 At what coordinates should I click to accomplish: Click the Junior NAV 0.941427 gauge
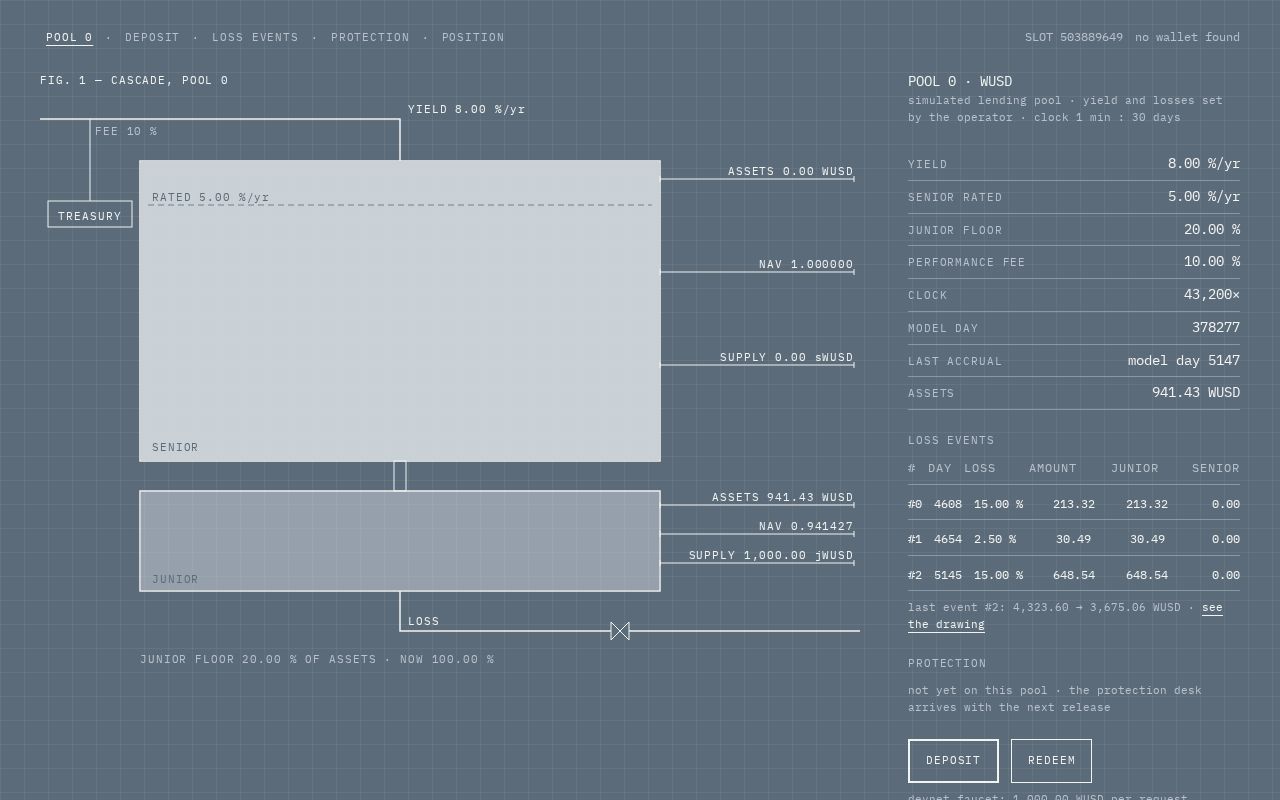(806, 527)
